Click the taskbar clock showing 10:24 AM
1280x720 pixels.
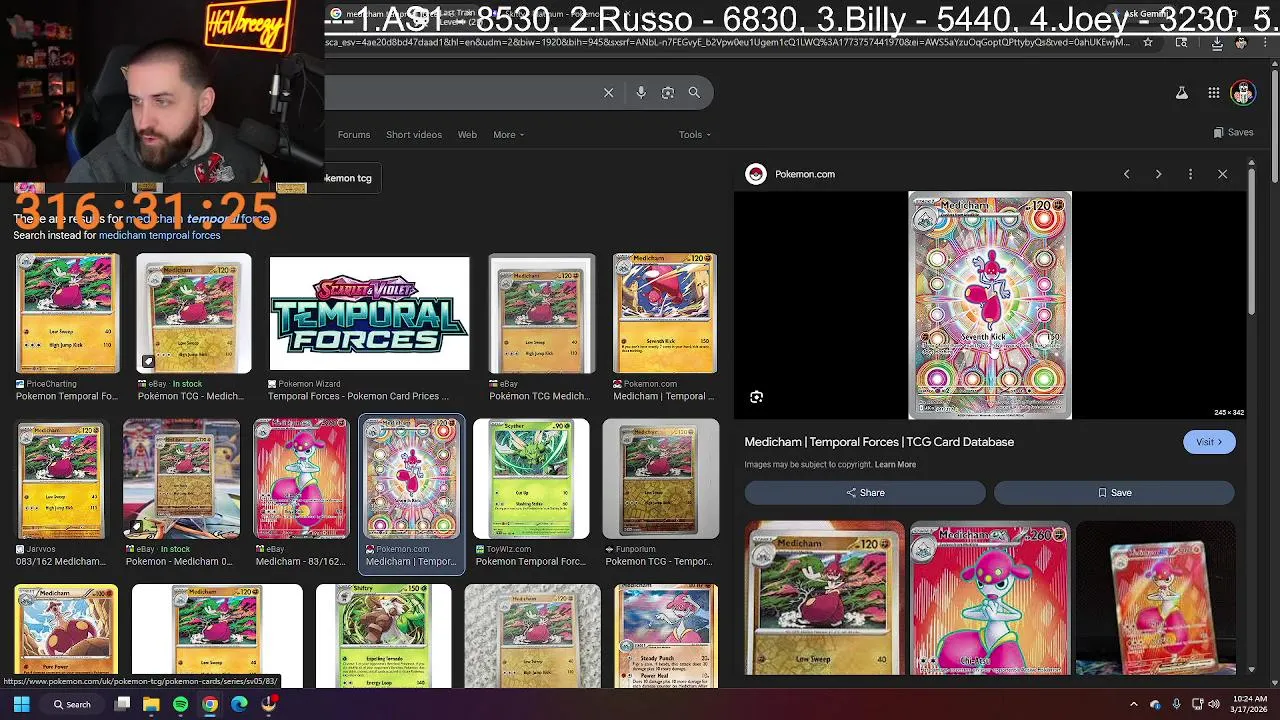pos(1249,704)
